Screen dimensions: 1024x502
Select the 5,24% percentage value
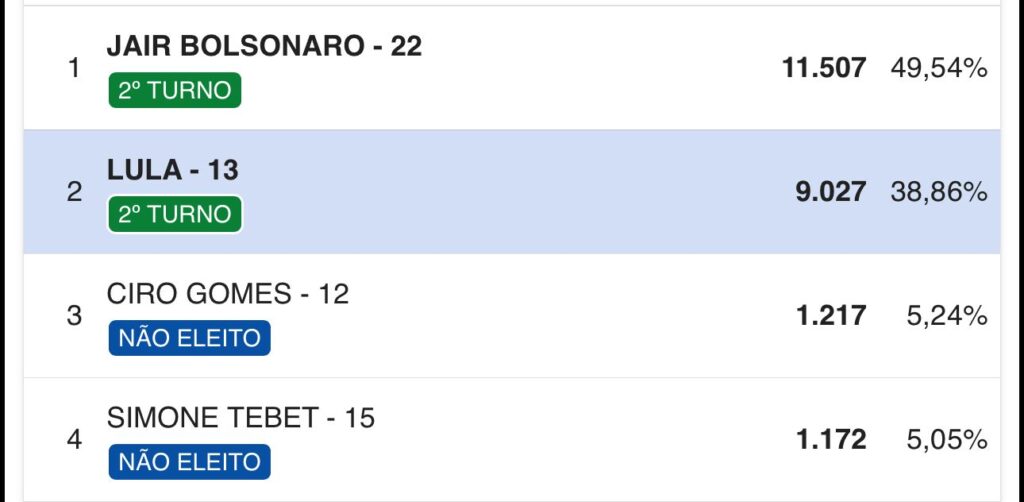click(x=948, y=316)
